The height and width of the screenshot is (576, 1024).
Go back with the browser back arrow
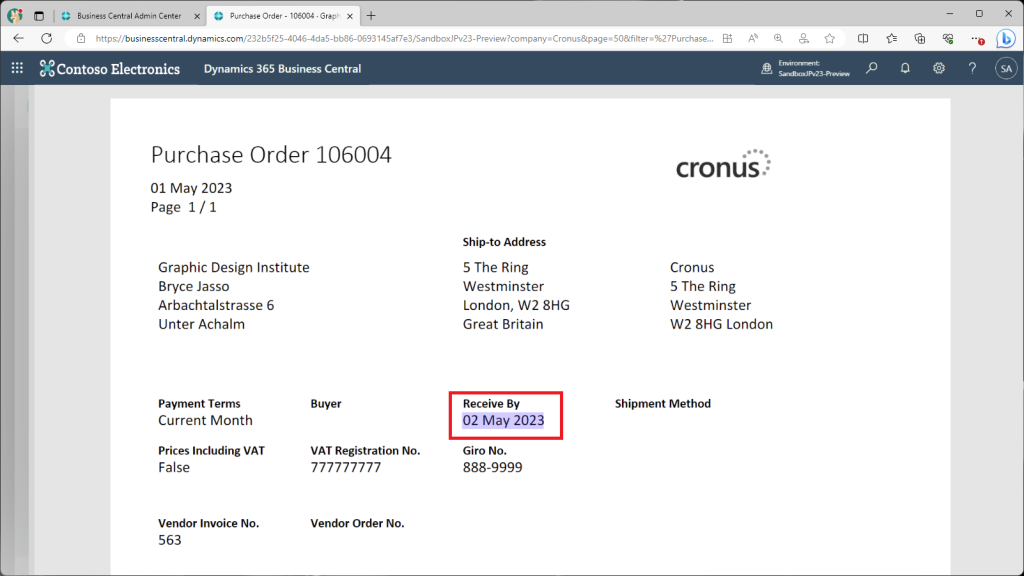point(18,39)
